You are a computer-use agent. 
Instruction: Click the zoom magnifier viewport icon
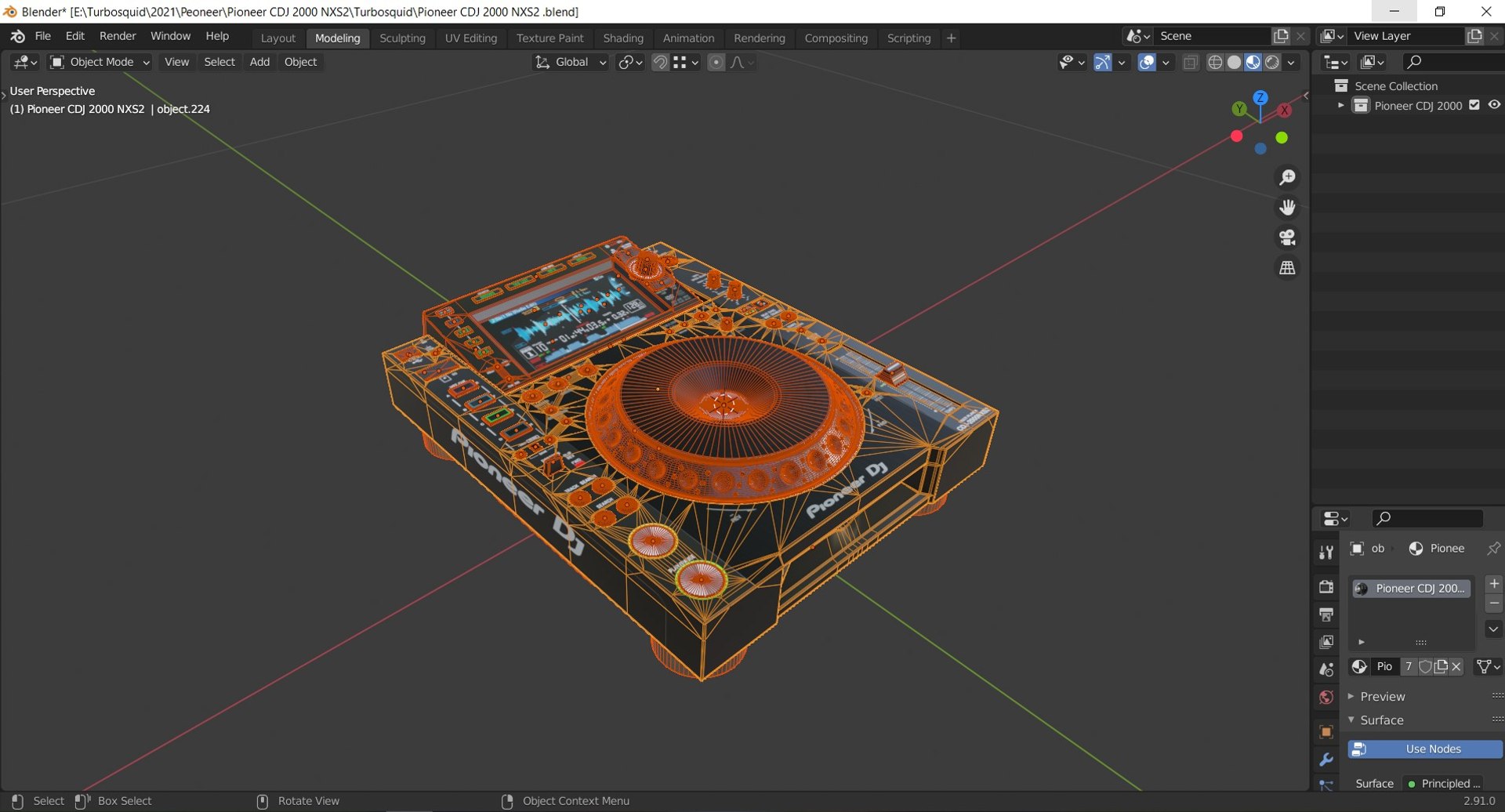1287,178
